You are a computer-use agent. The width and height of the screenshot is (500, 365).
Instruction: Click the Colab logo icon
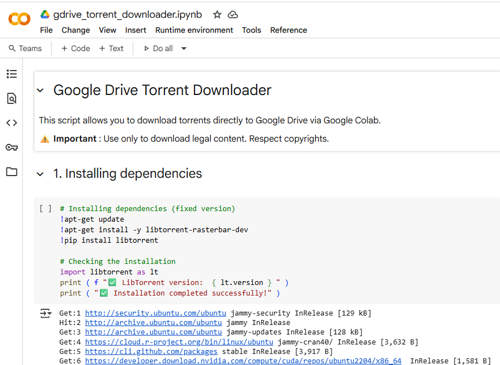point(19,19)
